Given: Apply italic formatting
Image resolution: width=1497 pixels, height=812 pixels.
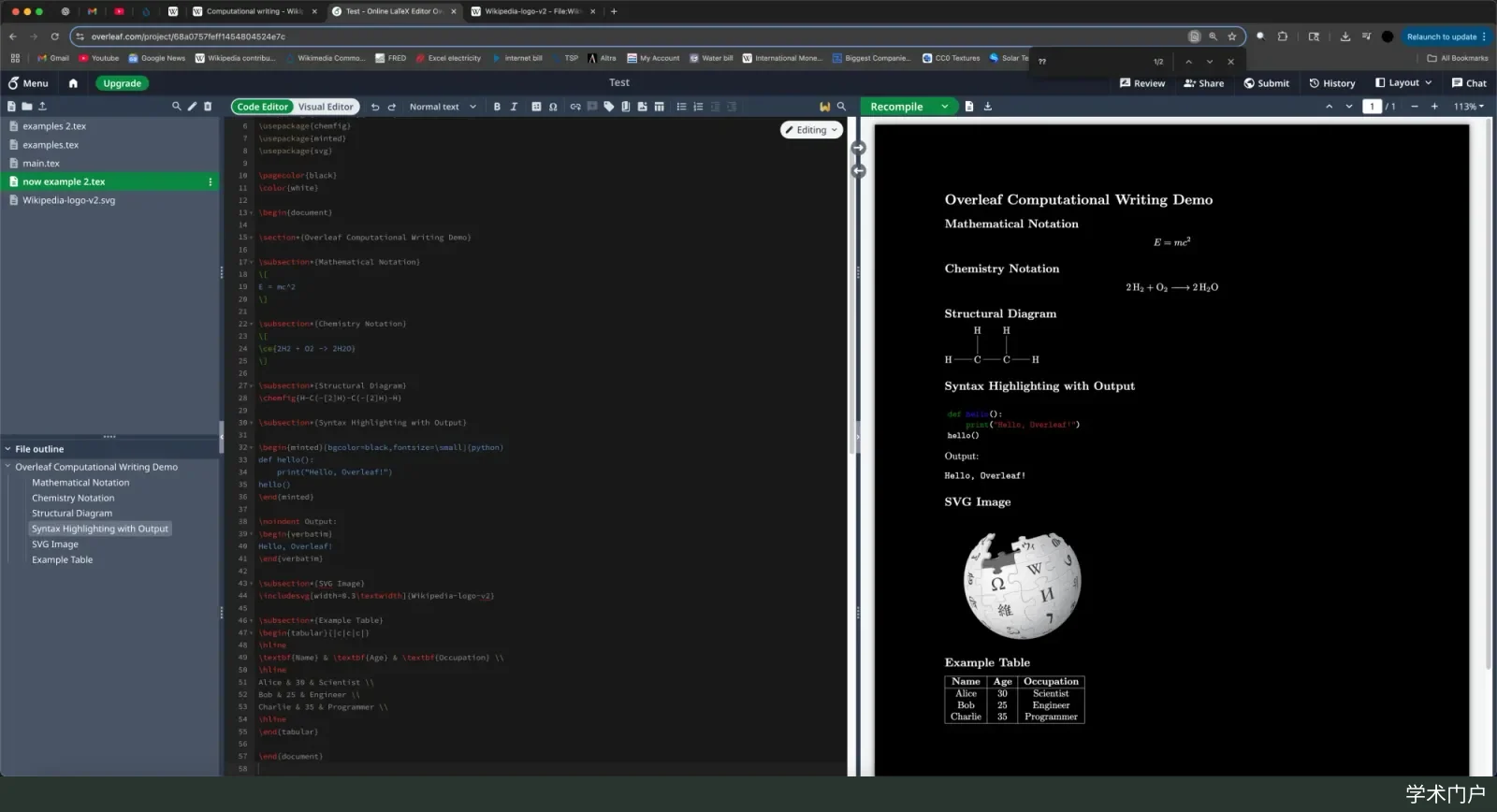Looking at the screenshot, I should pos(514,107).
